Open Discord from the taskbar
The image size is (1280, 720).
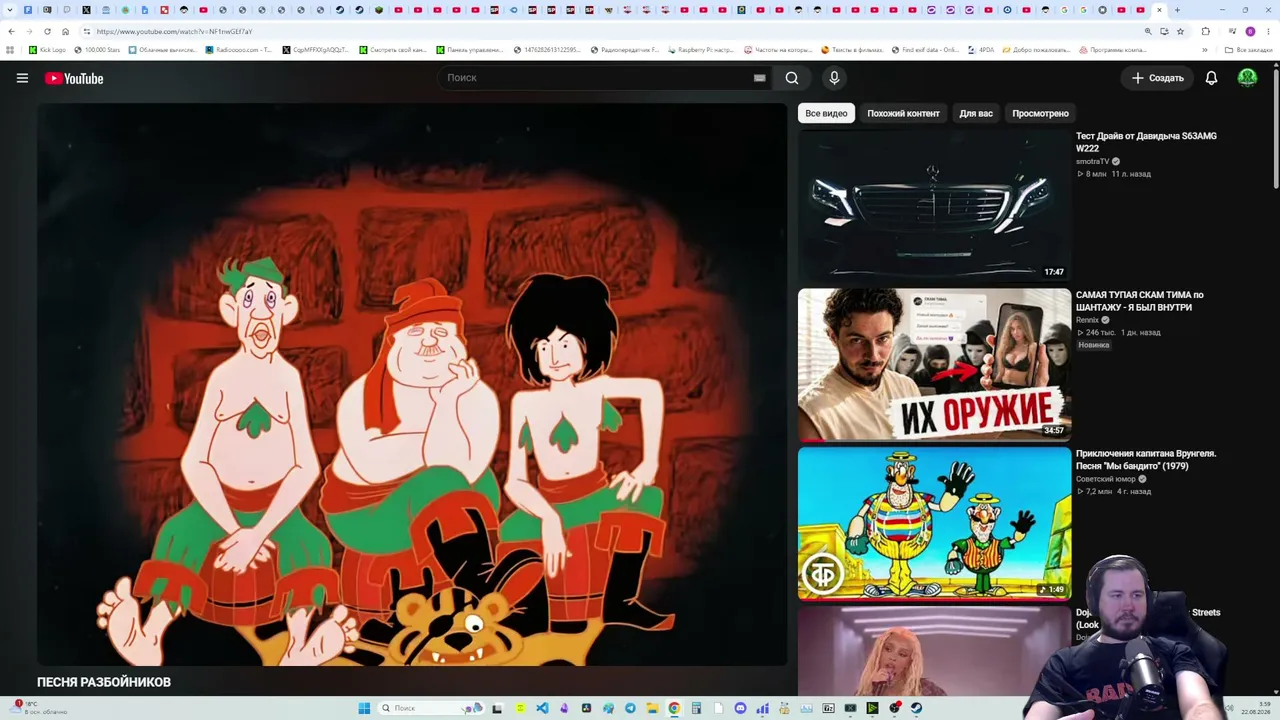(740, 708)
